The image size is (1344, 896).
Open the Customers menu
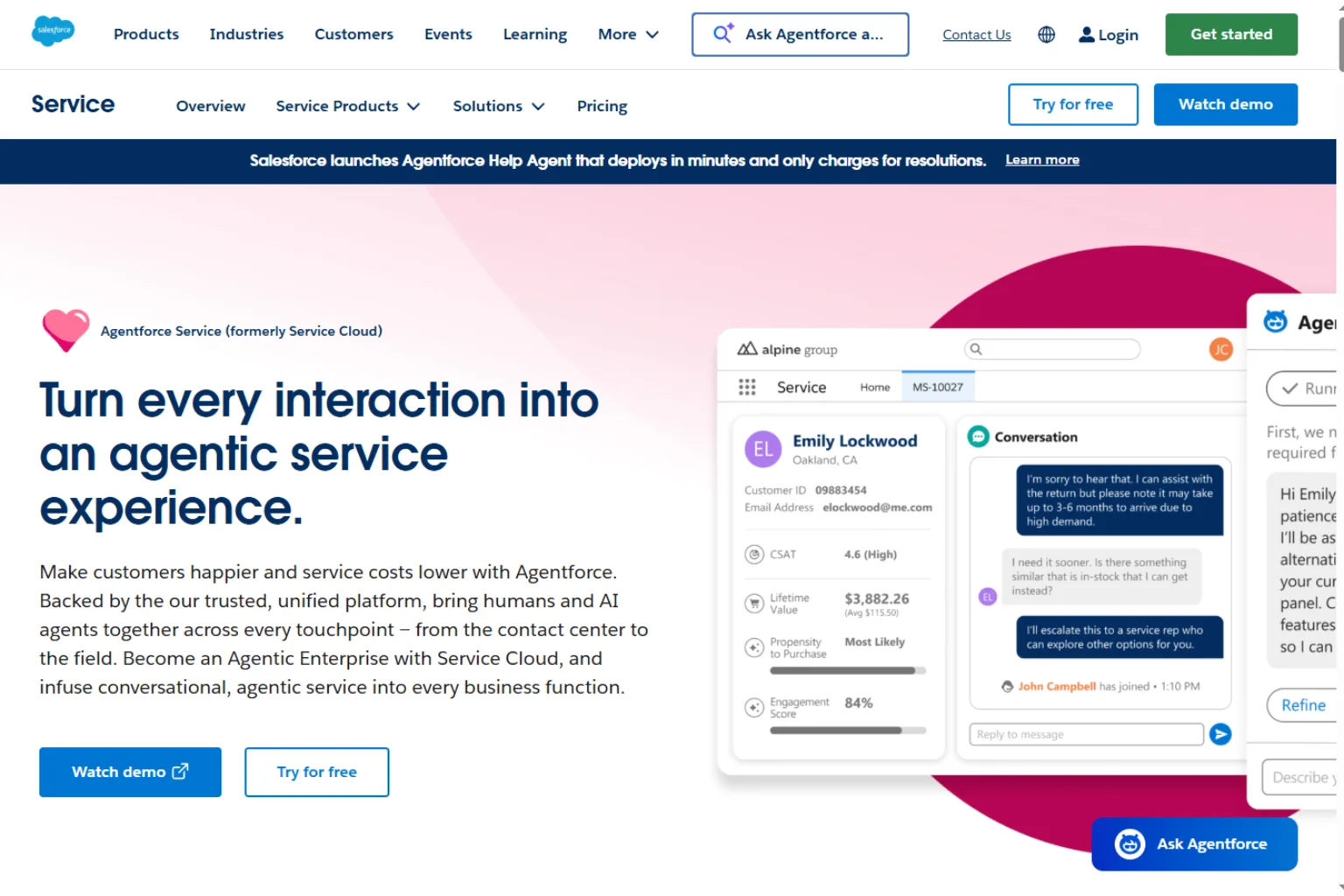(353, 34)
